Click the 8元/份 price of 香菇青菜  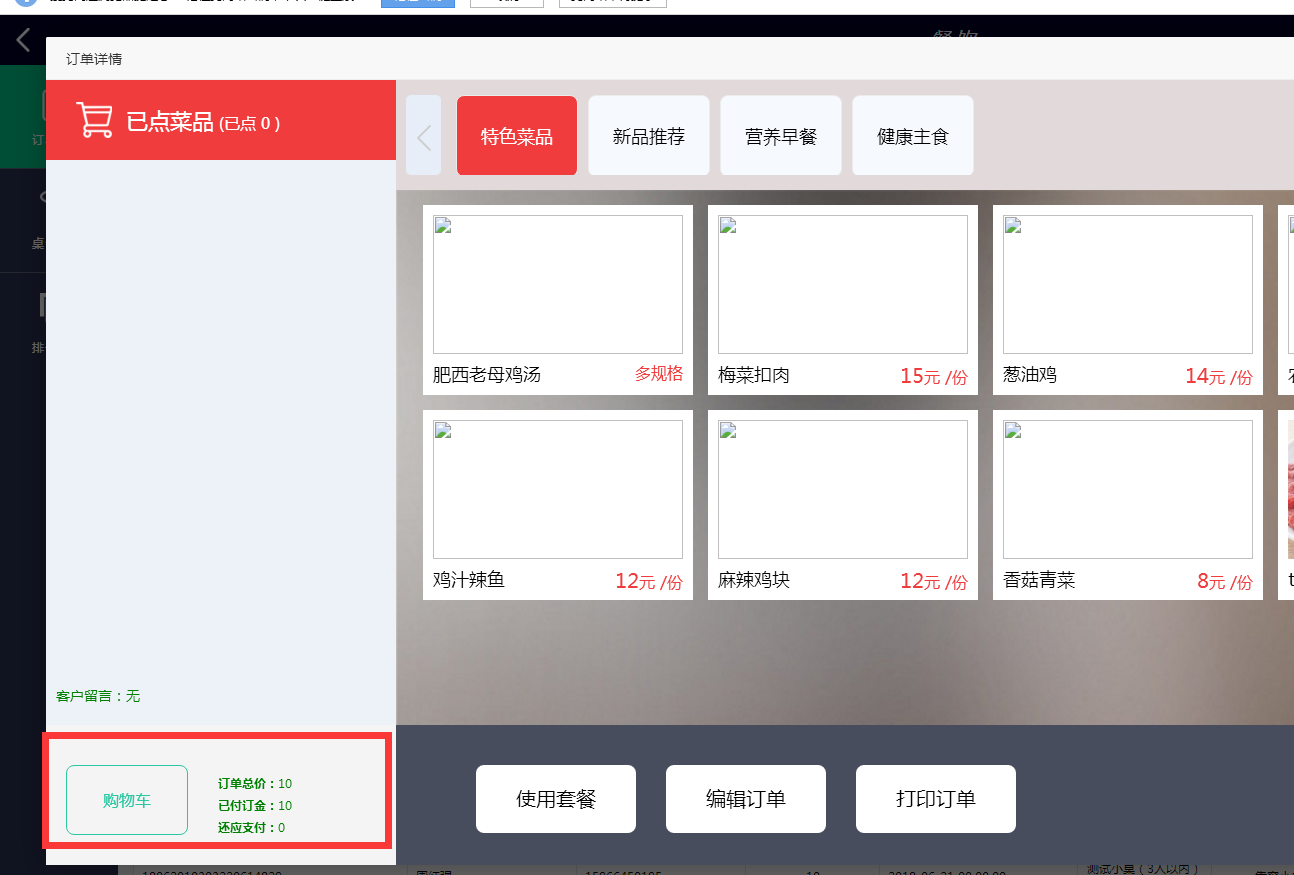[1225, 582]
